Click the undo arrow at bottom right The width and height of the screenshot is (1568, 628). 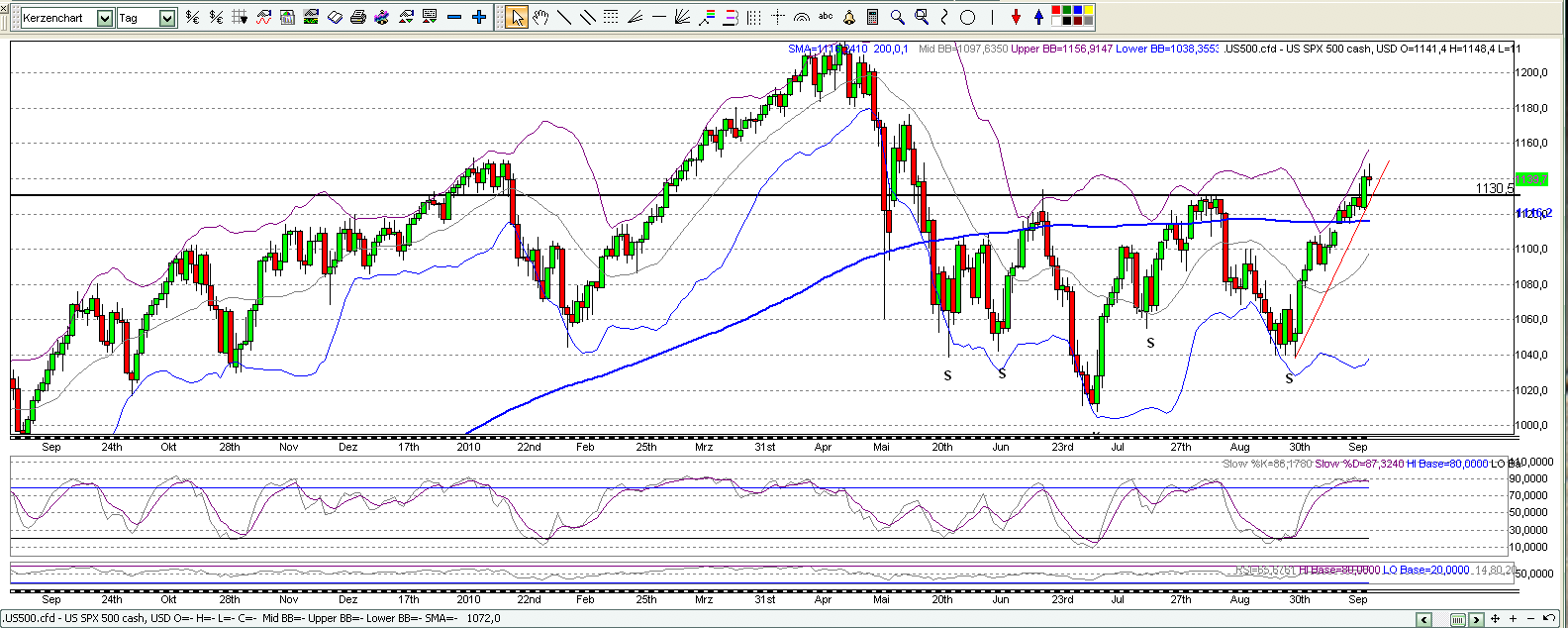1549,618
